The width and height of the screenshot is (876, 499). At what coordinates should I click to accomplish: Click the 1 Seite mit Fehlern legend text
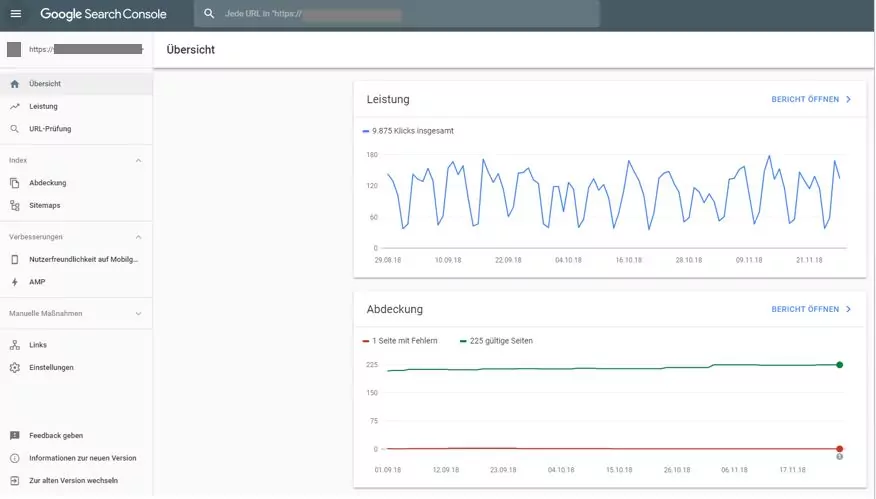pos(404,341)
